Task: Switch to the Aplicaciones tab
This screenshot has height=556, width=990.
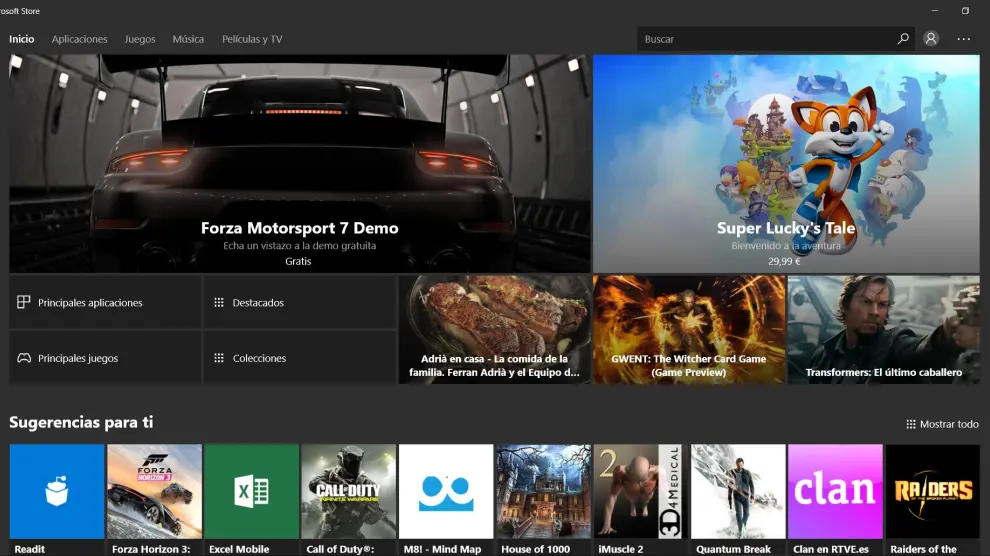Action: coord(79,39)
